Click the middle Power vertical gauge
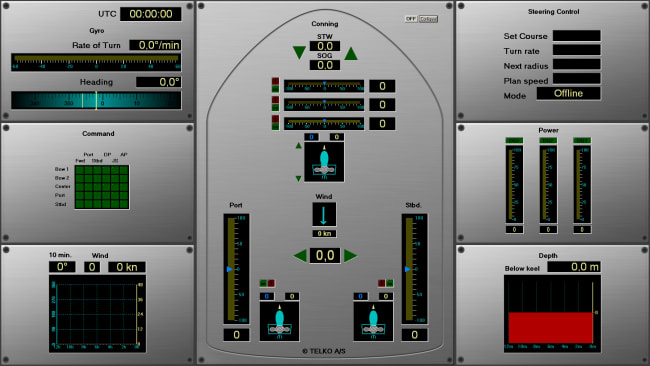Image resolution: width=650 pixels, height=366 pixels. coord(548,184)
